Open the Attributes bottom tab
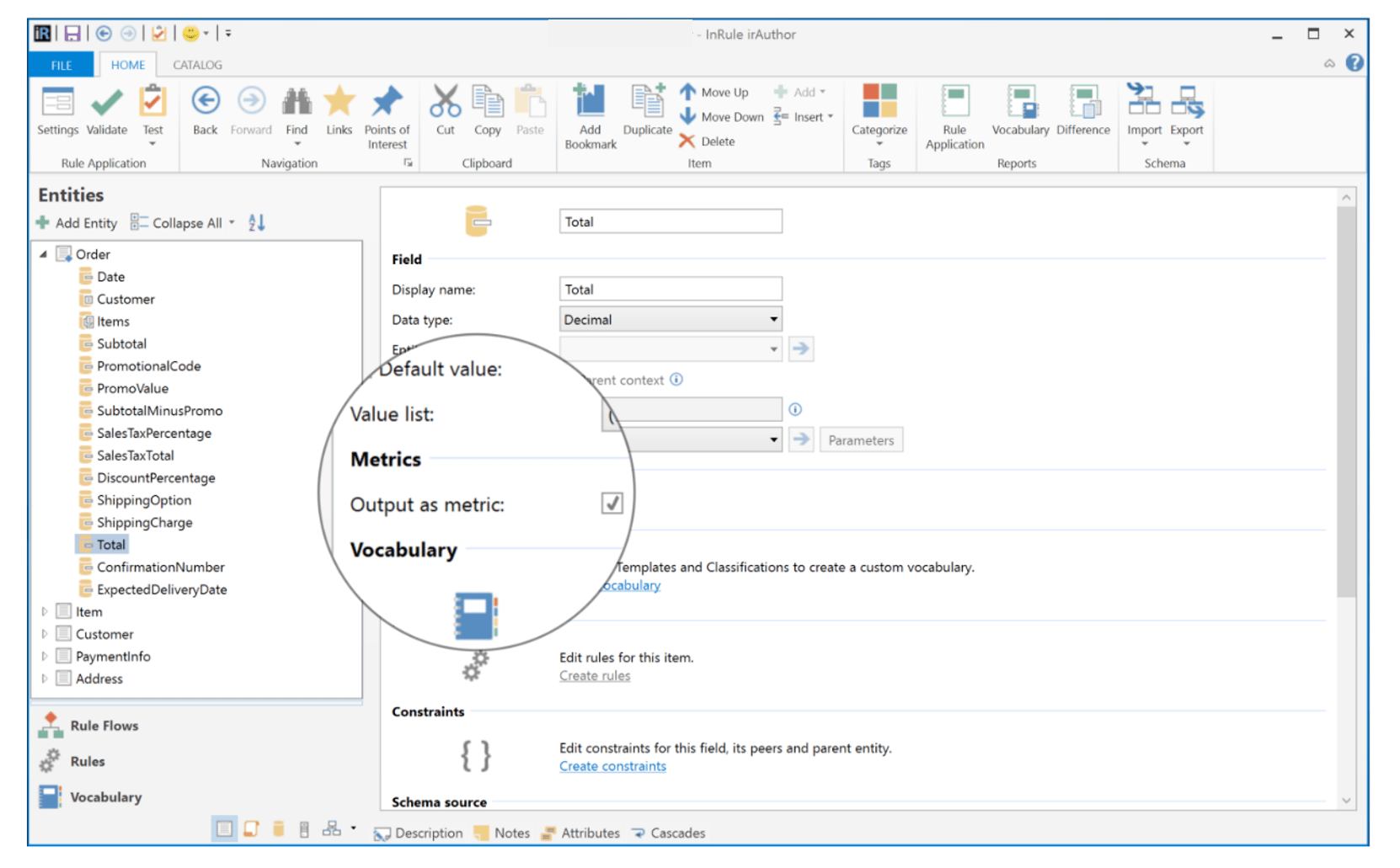Viewport: 1400px width, 868px height. click(580, 833)
